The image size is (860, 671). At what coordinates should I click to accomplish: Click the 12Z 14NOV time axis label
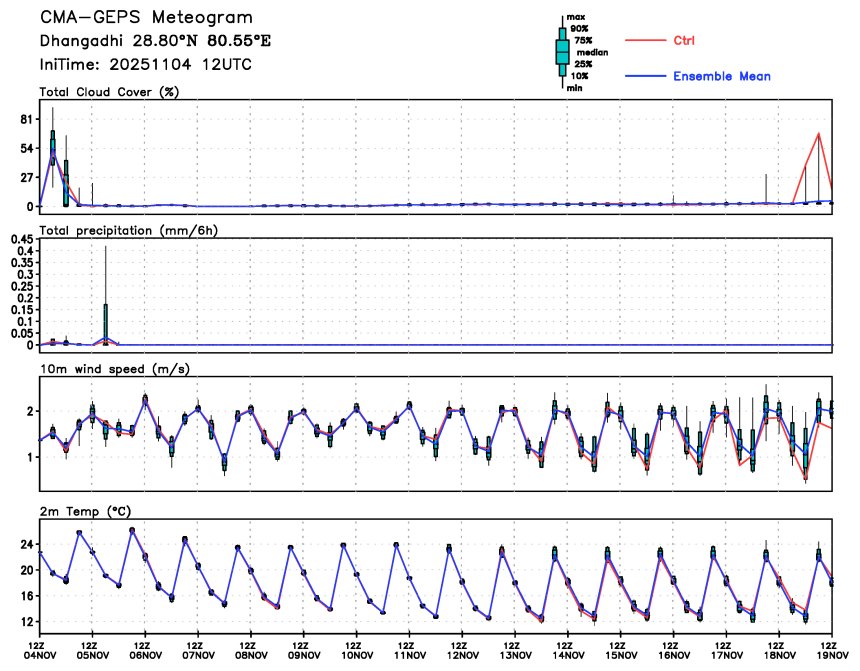point(568,651)
